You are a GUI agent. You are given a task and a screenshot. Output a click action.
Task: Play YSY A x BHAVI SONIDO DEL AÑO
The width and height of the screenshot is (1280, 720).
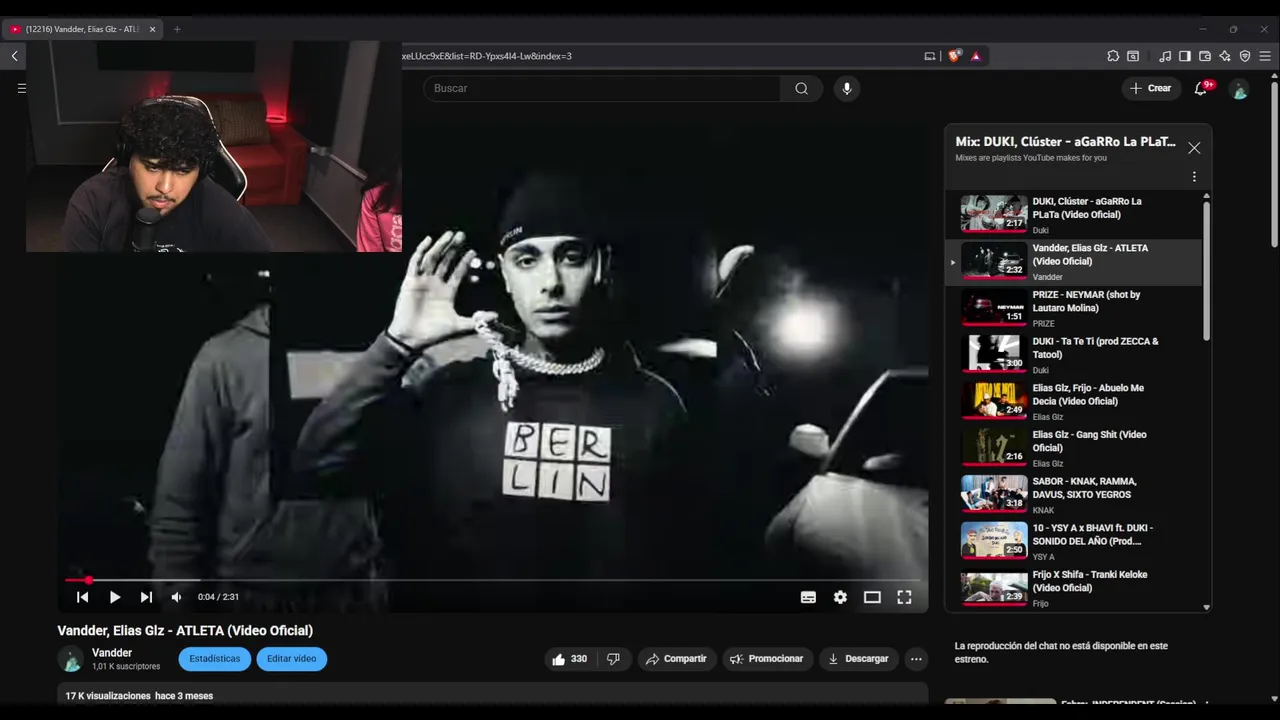(1074, 541)
